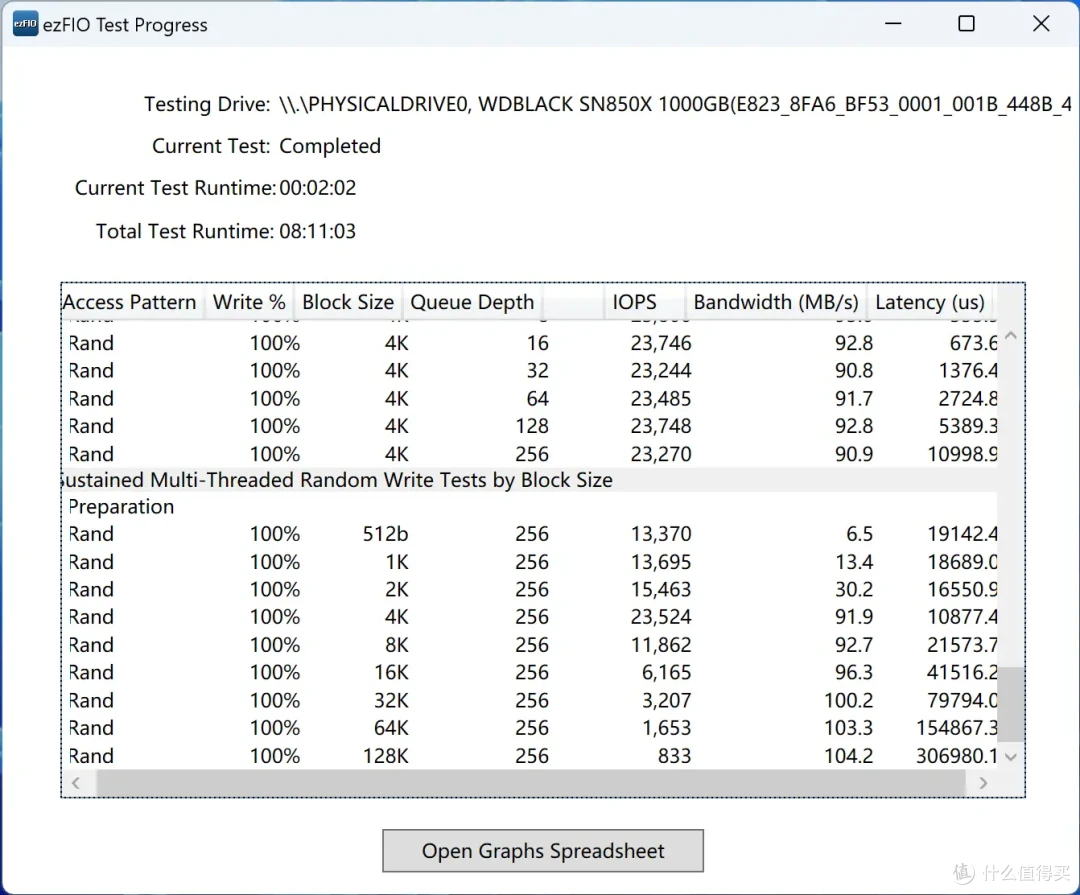This screenshot has height=895, width=1080.
Task: Select the Access Pattern column header
Action: [129, 301]
